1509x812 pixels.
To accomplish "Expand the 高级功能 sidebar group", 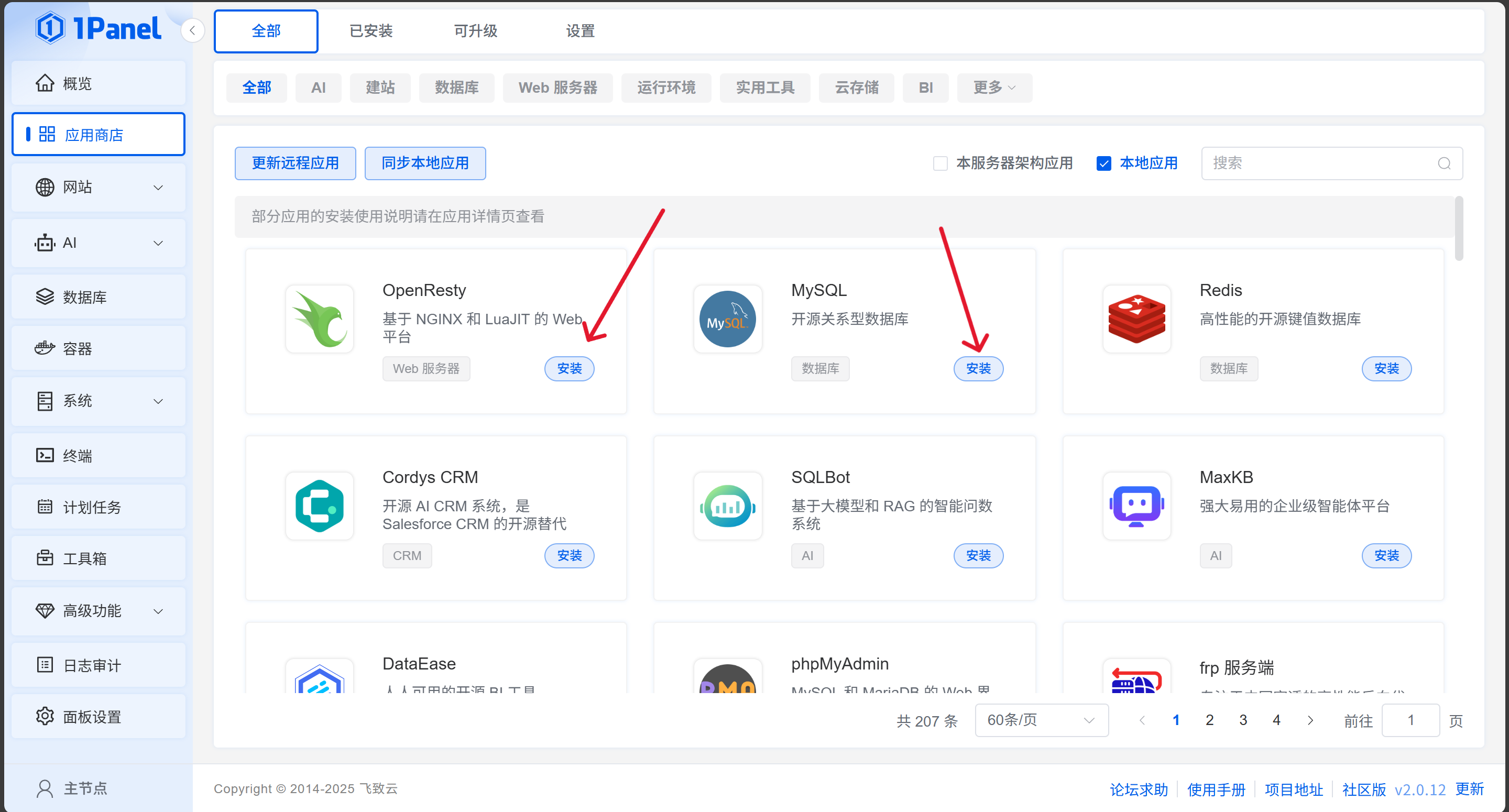I will tap(99, 611).
